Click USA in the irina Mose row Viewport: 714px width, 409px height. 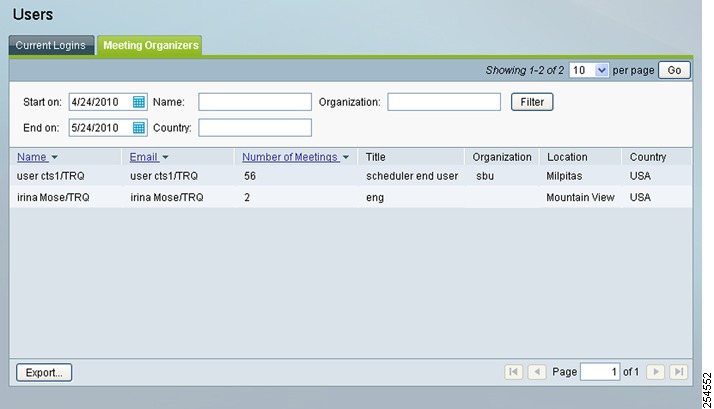(x=640, y=198)
